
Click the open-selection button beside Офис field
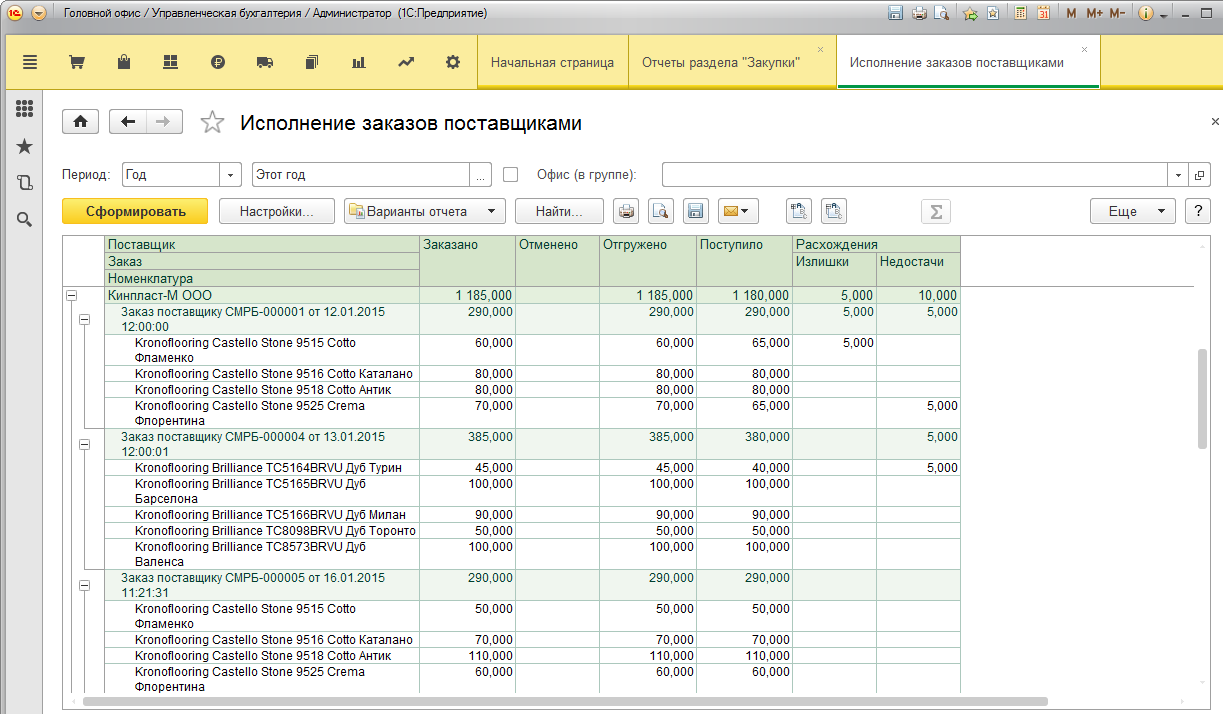[1200, 174]
